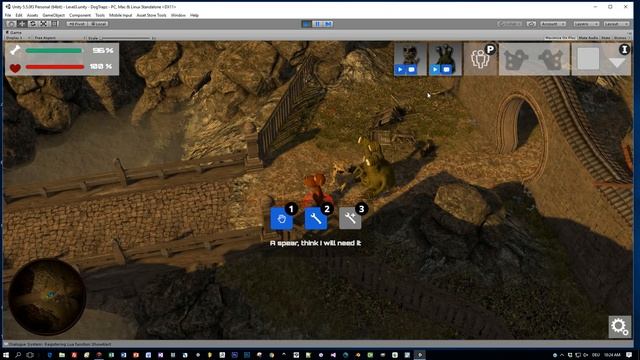Open Windows Task View

click(x=30, y=355)
